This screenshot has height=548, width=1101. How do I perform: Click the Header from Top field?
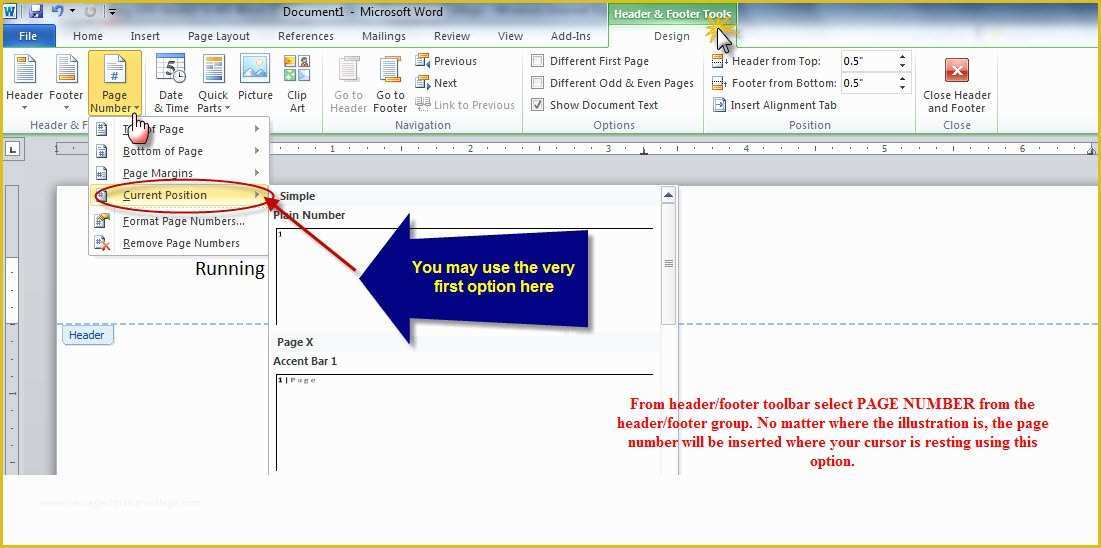point(869,61)
